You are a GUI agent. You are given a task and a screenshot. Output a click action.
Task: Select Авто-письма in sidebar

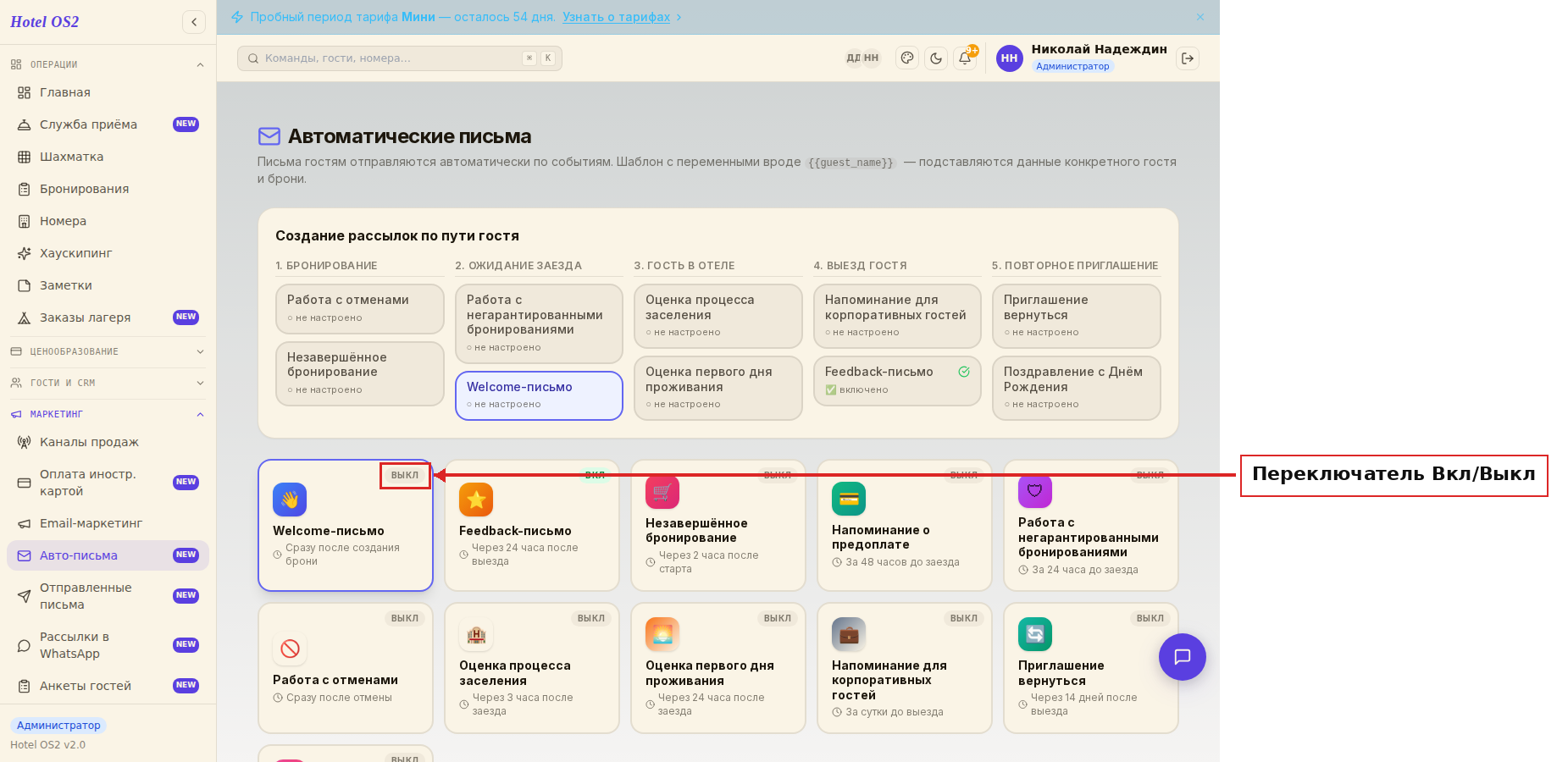pos(108,555)
